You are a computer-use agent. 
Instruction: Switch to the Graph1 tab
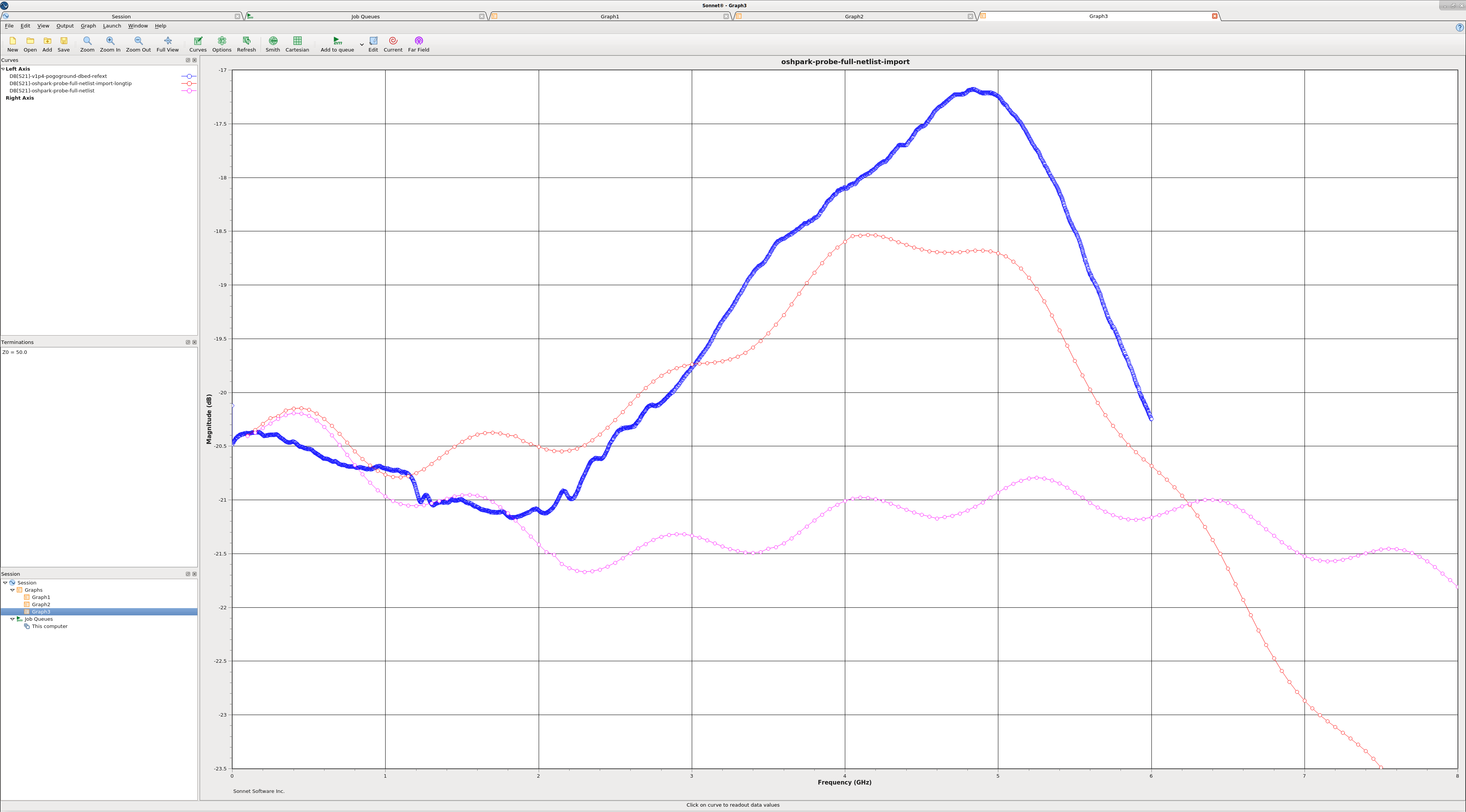pos(610,16)
